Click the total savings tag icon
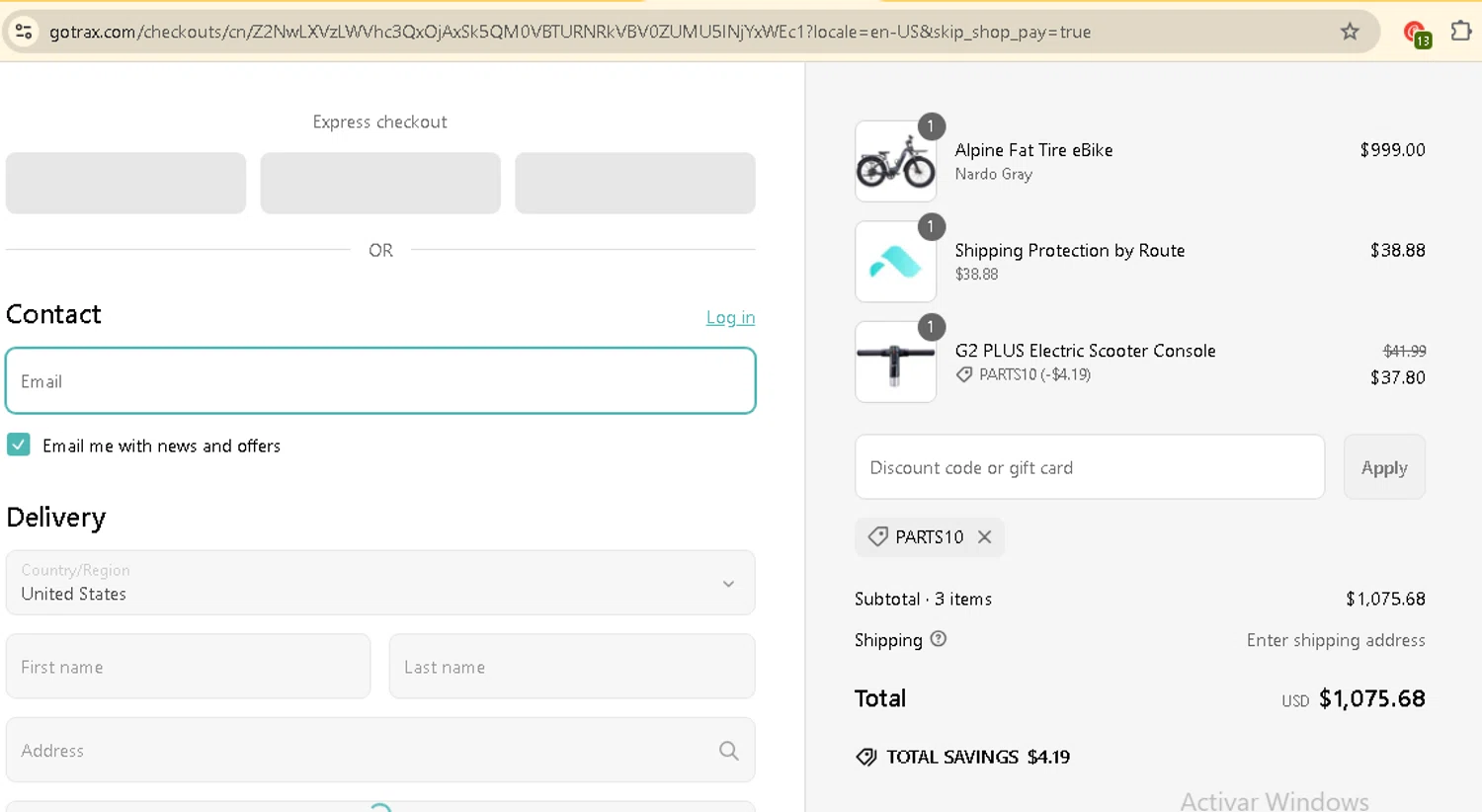Viewport: 1482px width, 812px height. pos(866,757)
